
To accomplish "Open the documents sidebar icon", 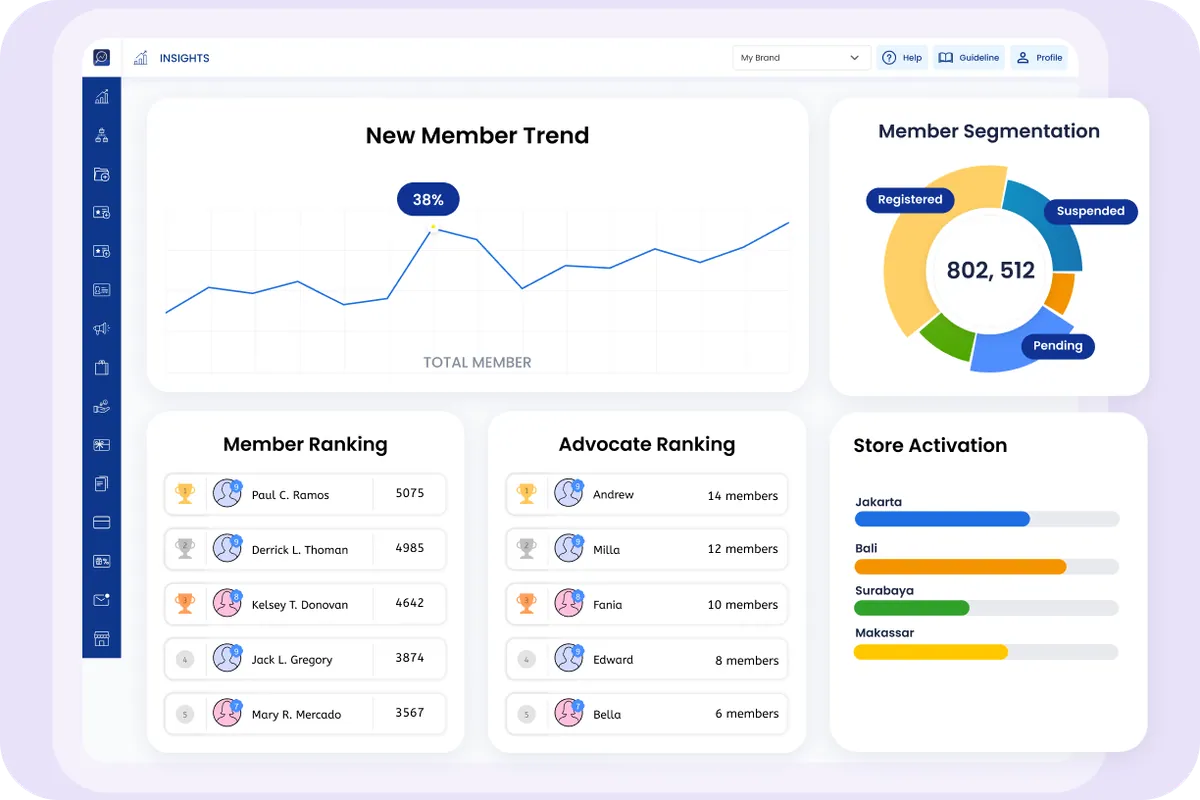I will pyautogui.click(x=101, y=483).
